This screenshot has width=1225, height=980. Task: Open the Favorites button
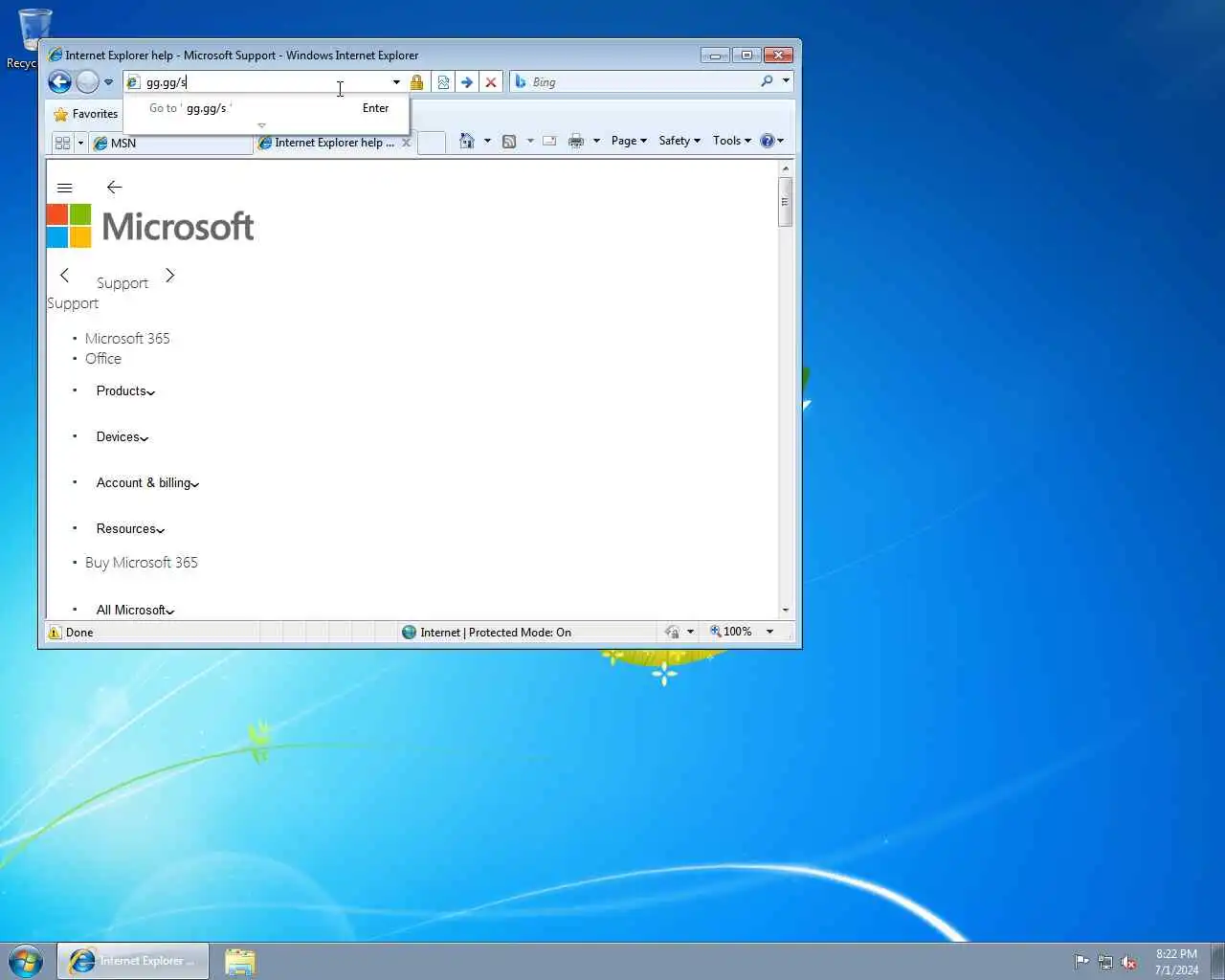pyautogui.click(x=86, y=114)
